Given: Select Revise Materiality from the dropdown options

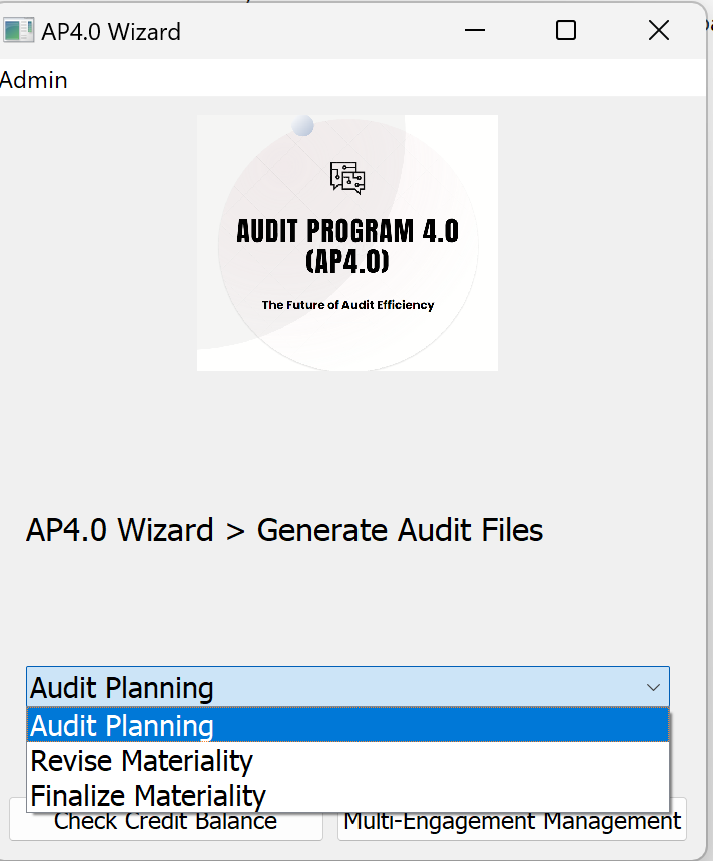Looking at the screenshot, I should (x=141, y=761).
